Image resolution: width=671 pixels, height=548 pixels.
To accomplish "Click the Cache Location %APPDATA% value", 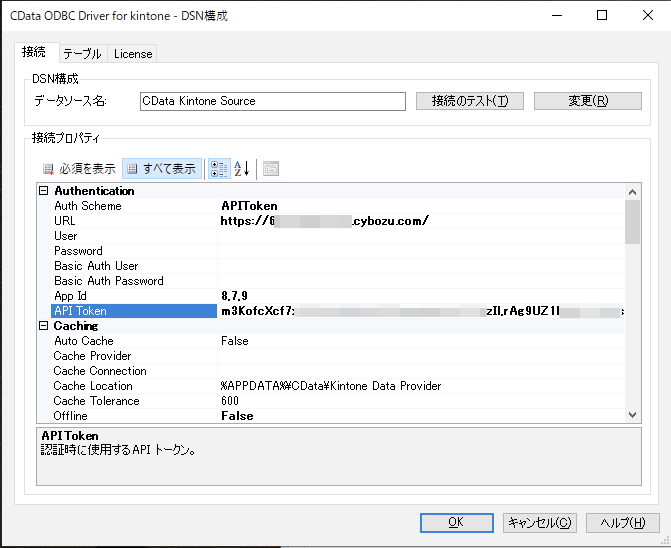I will 330,386.
